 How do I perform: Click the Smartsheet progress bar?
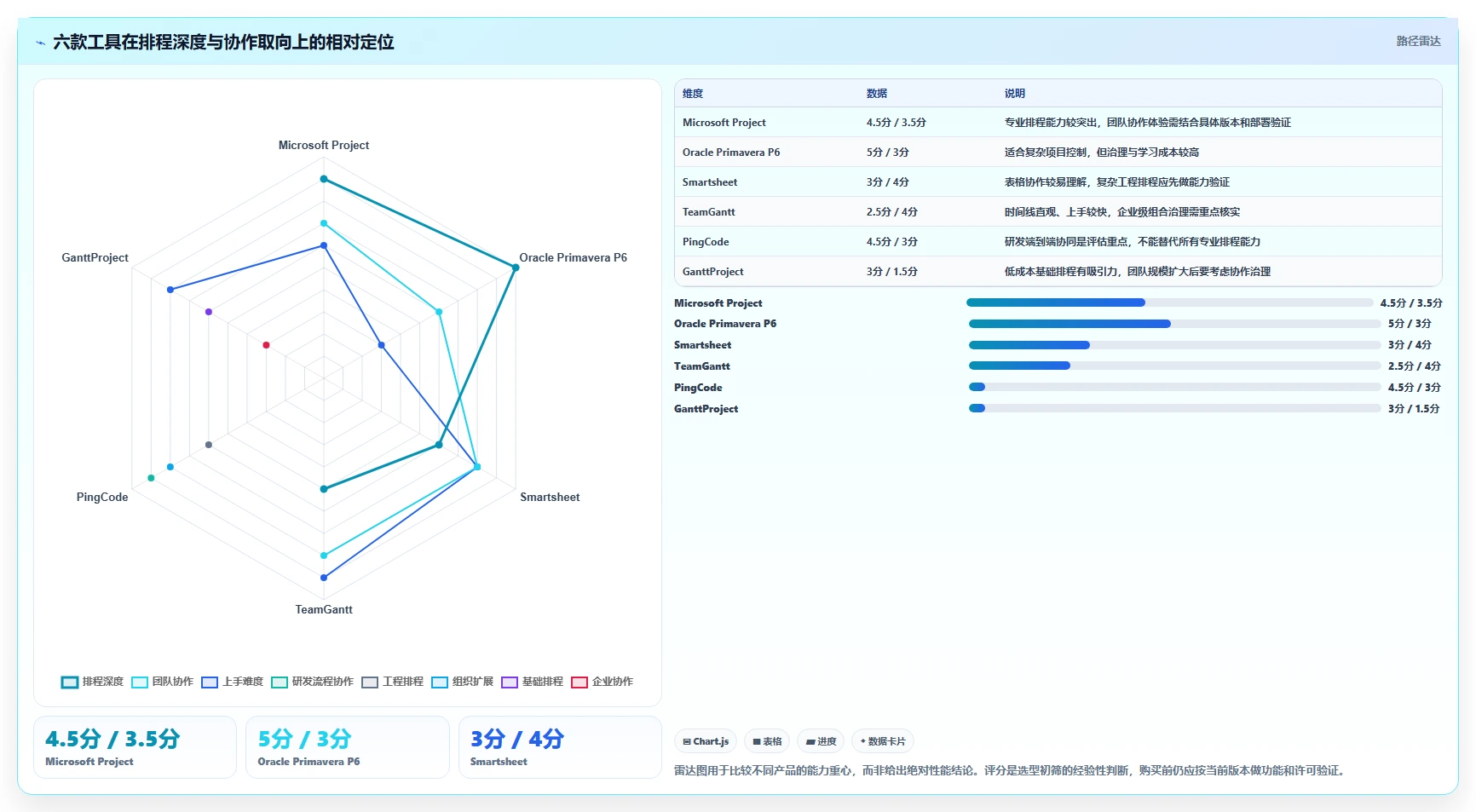tap(1175, 345)
